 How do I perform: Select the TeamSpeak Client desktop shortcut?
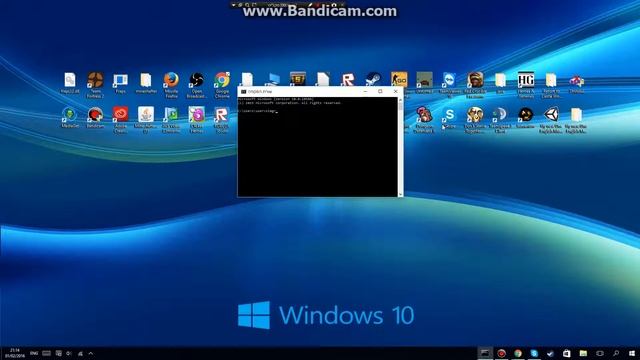point(500,120)
